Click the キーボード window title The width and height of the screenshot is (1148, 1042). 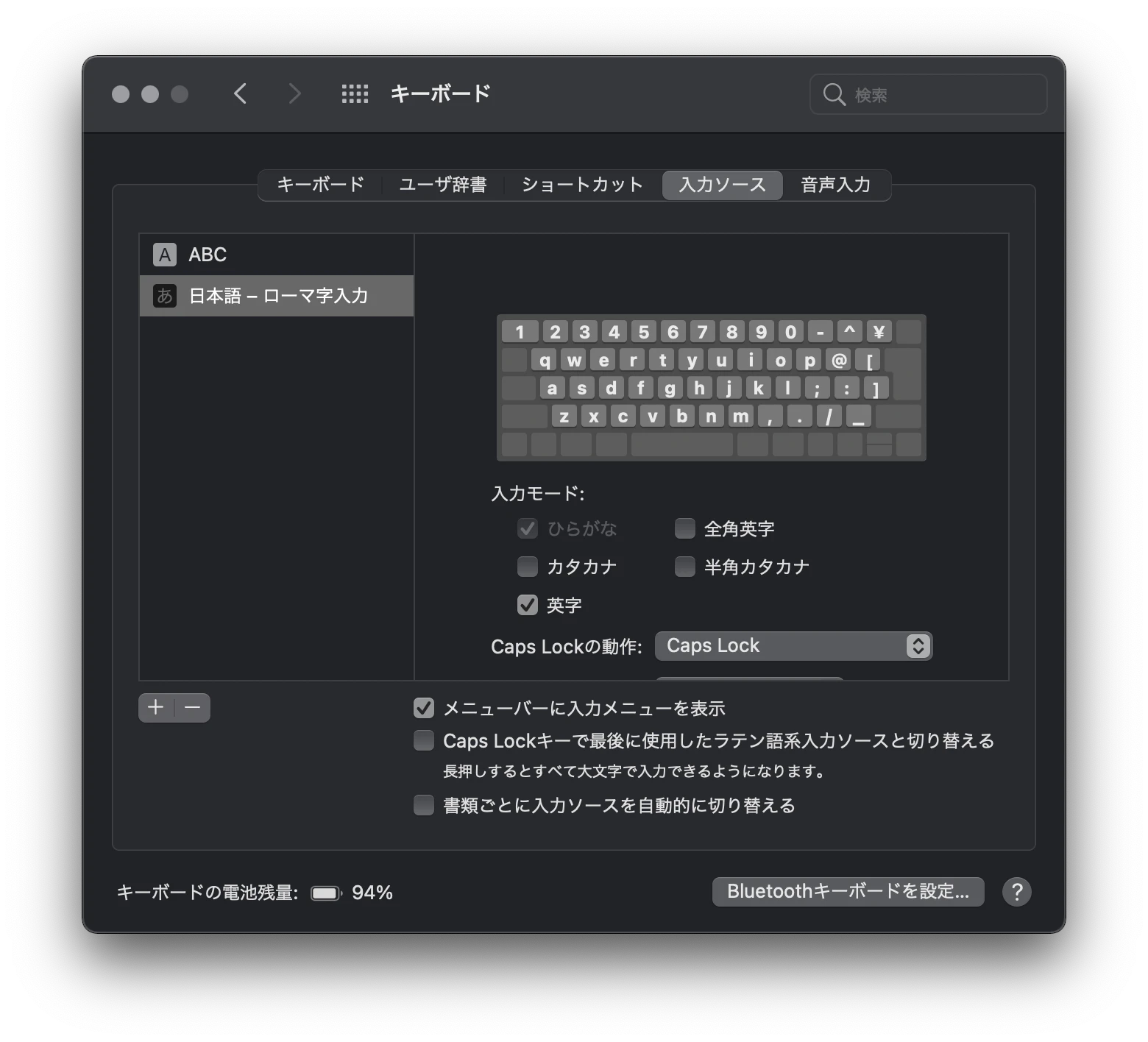coord(440,93)
